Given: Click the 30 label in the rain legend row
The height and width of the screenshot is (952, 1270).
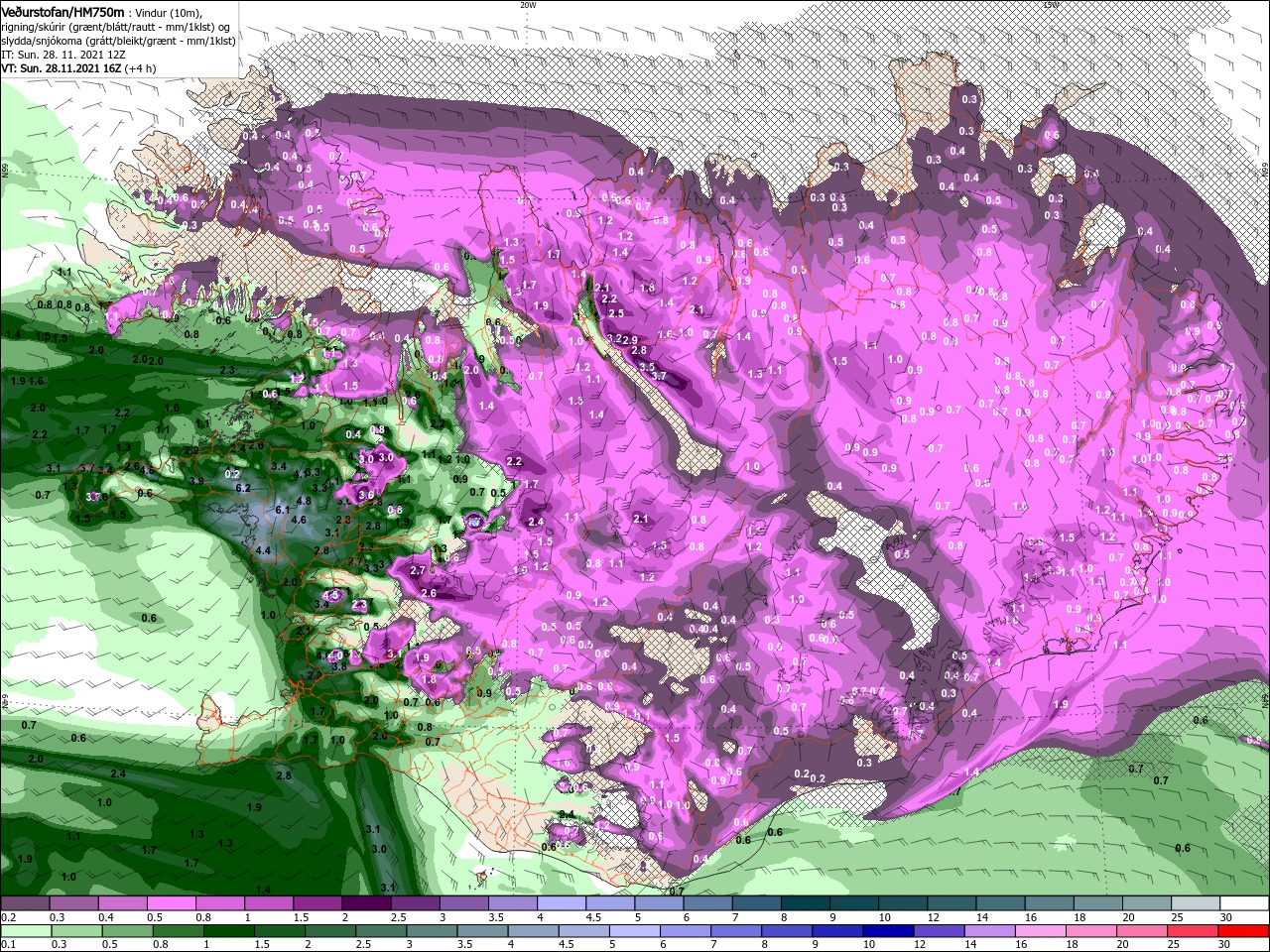Looking at the screenshot, I should (1223, 944).
